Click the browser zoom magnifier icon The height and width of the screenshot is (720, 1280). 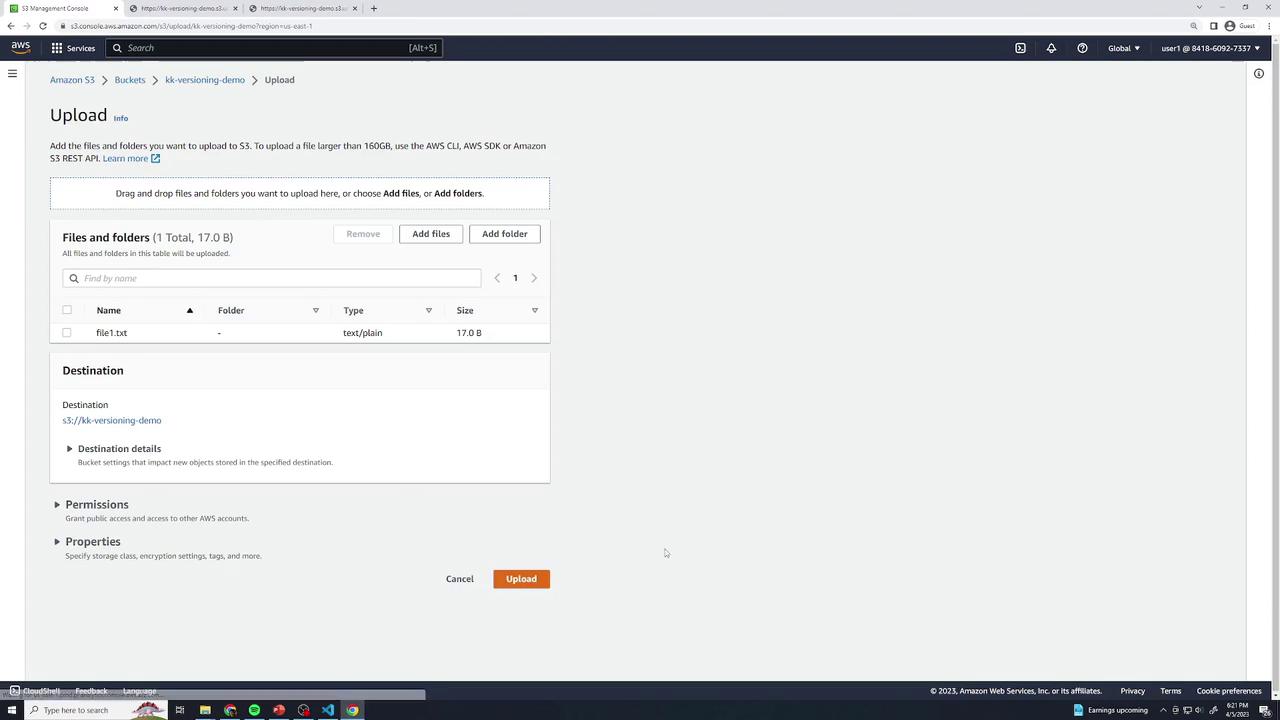1193,26
